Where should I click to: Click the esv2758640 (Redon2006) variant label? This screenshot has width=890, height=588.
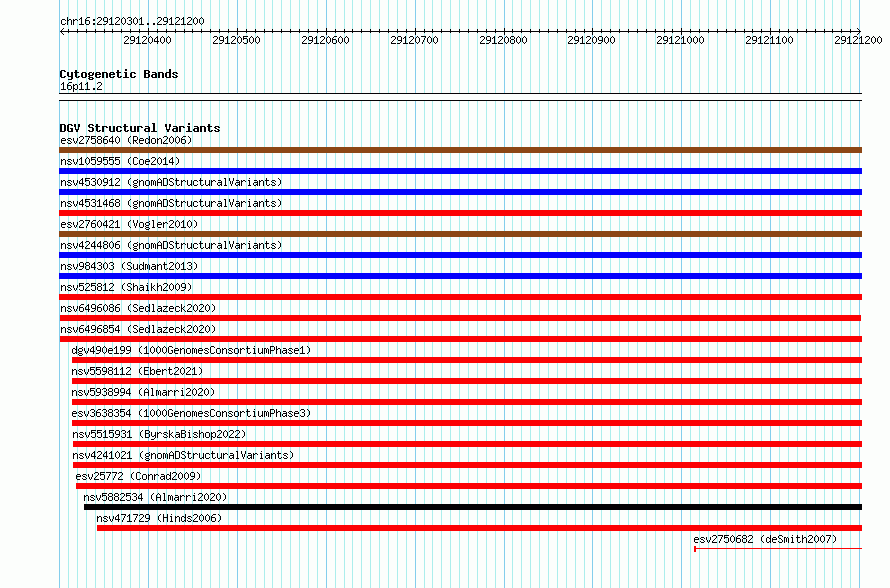(126, 140)
